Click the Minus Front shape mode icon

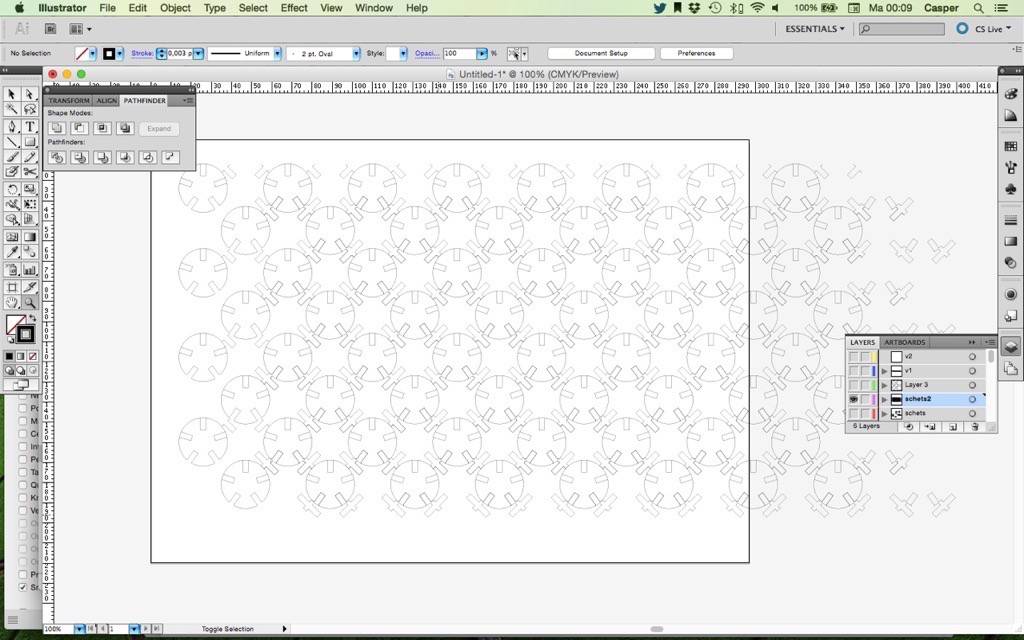80,129
